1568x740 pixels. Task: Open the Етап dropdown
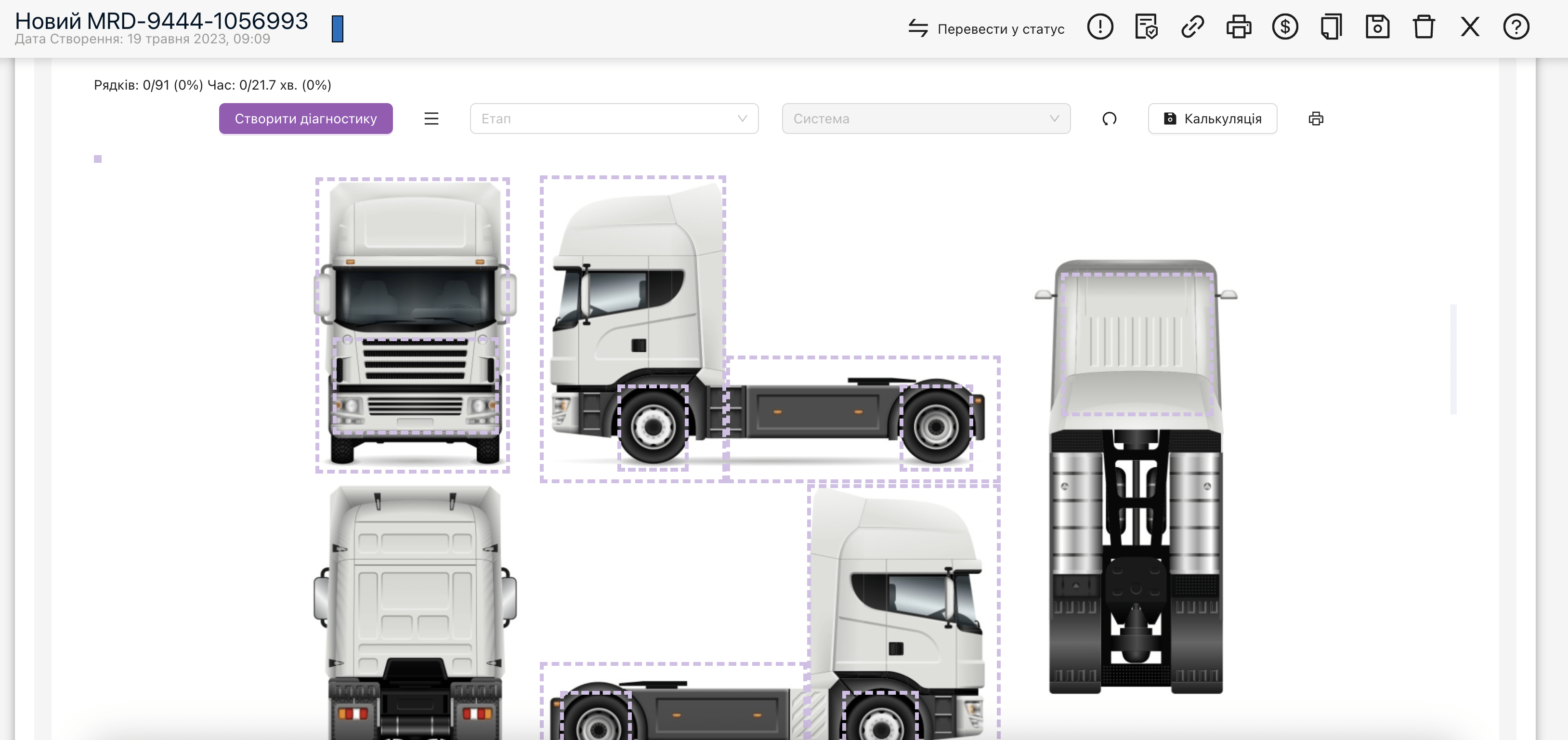(614, 119)
